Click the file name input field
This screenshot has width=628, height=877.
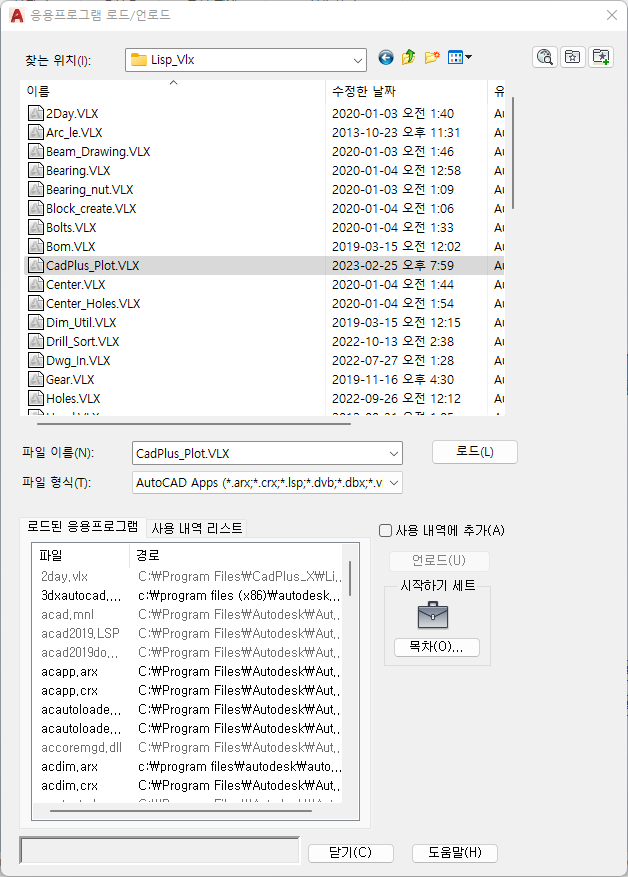259,453
